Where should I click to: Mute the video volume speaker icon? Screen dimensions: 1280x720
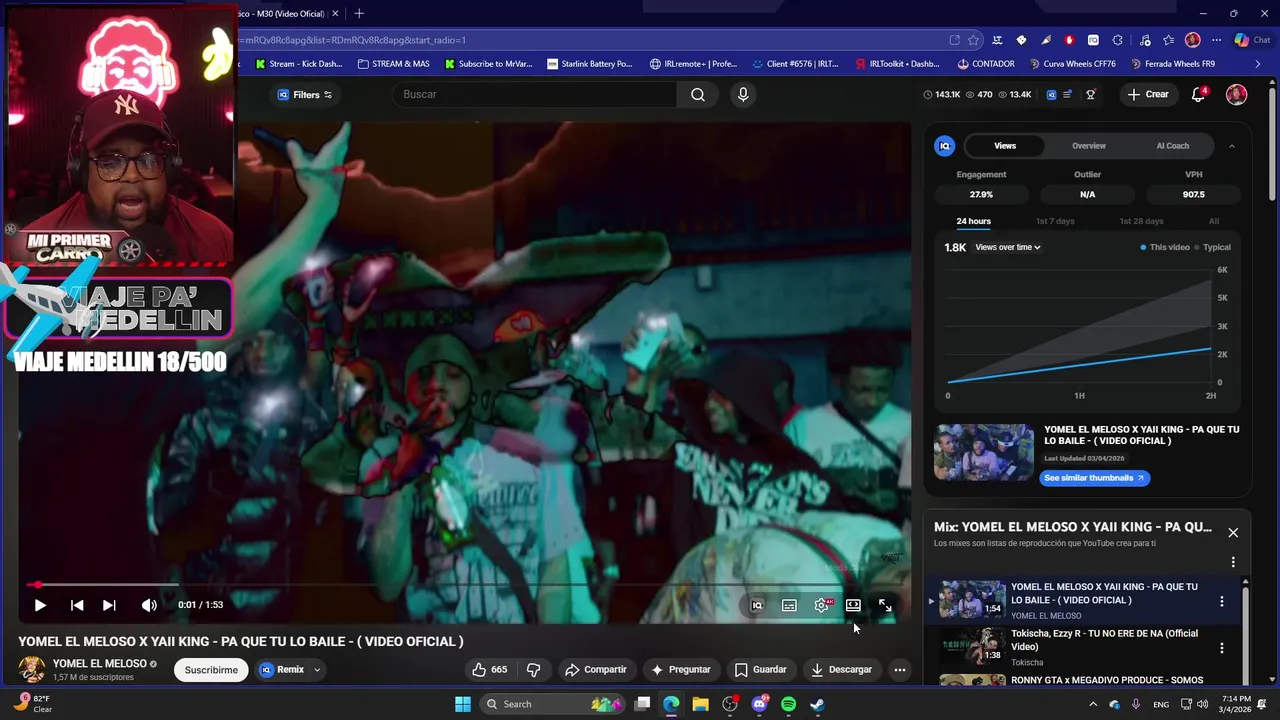(149, 605)
